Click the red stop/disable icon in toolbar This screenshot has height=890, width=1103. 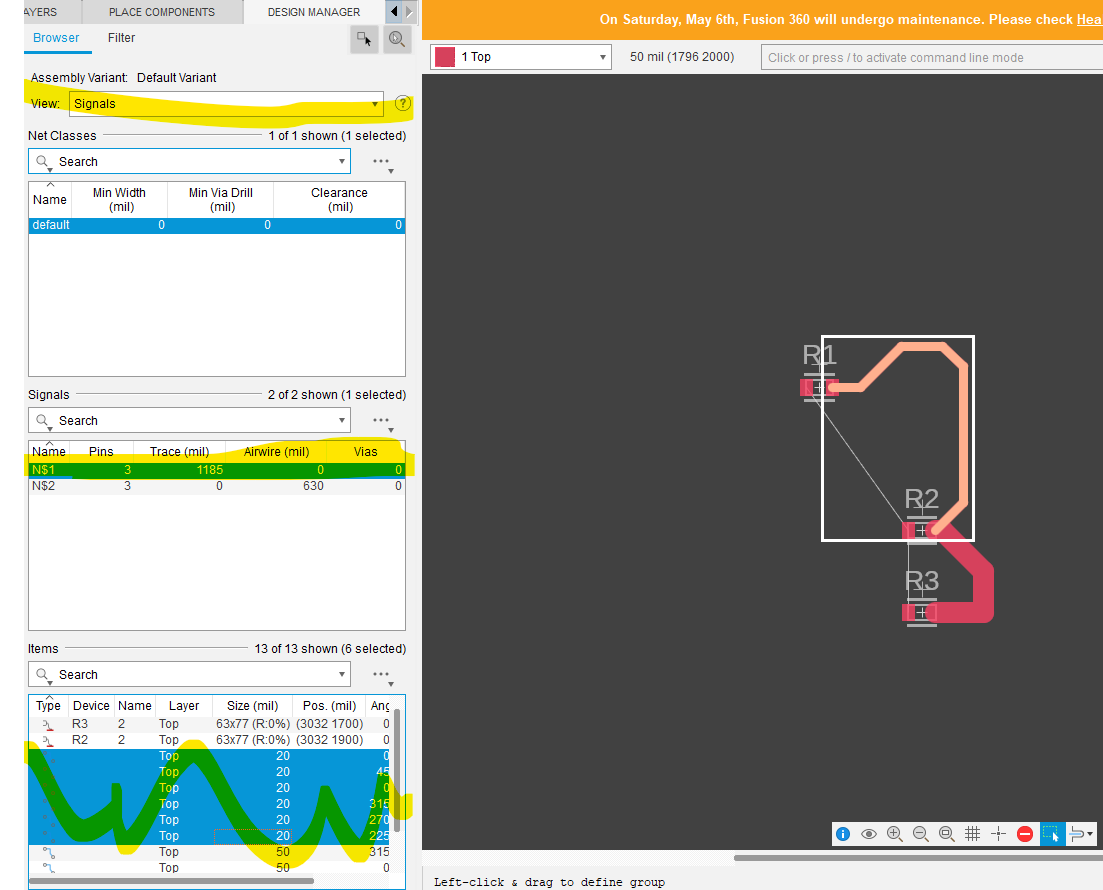pyautogui.click(x=1024, y=833)
